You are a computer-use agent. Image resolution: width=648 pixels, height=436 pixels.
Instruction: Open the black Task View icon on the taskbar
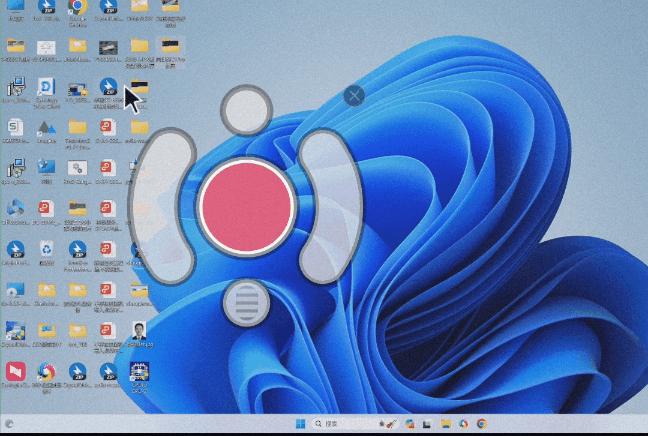coord(427,424)
